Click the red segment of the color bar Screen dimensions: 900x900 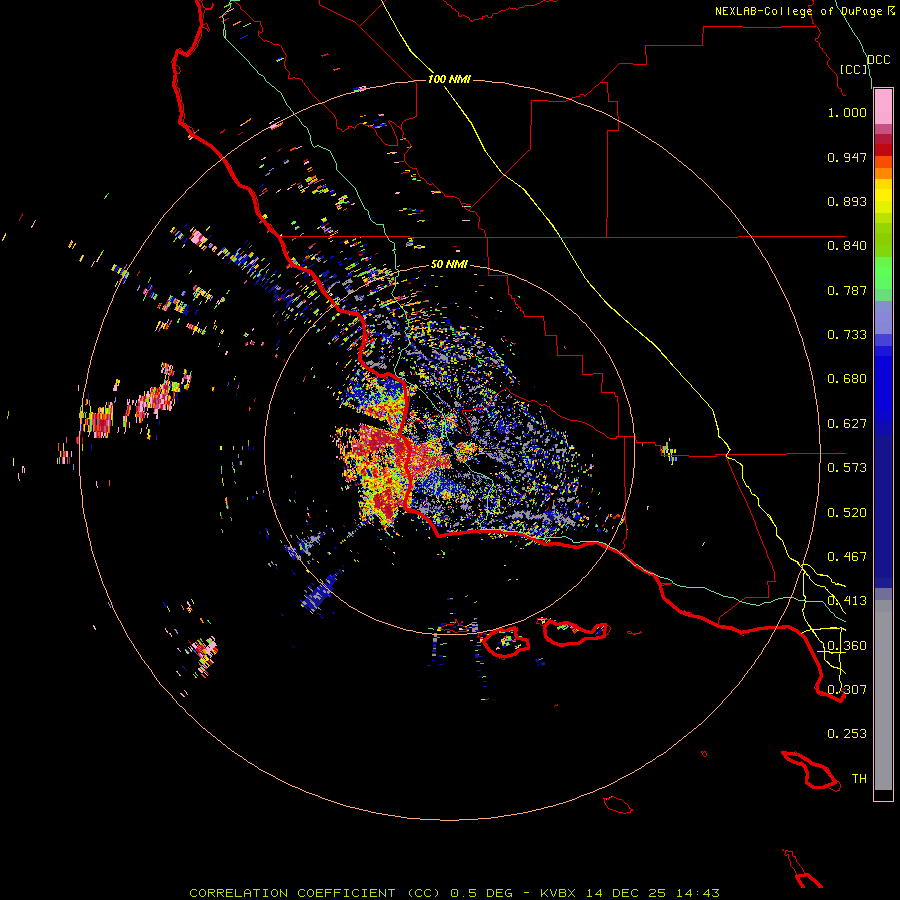(883, 150)
